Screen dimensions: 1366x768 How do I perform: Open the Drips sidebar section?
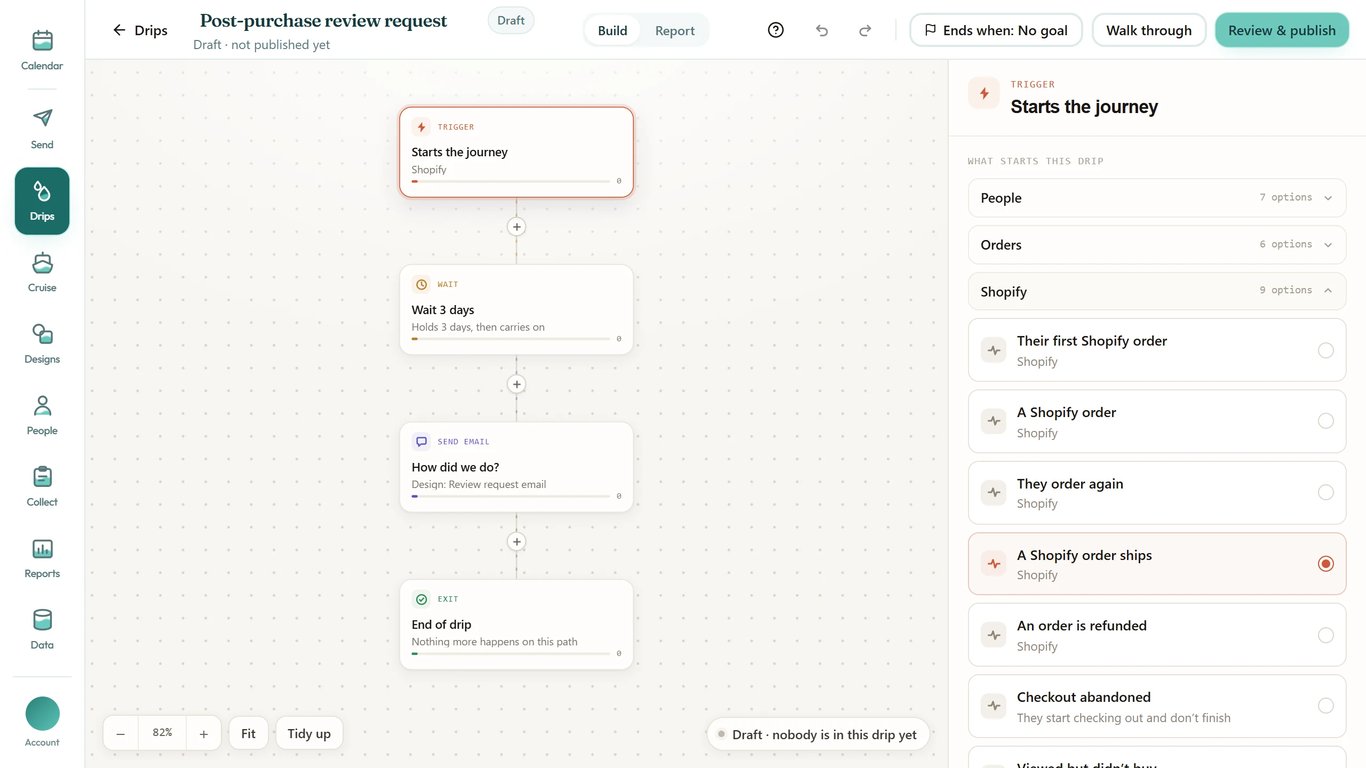(x=42, y=201)
